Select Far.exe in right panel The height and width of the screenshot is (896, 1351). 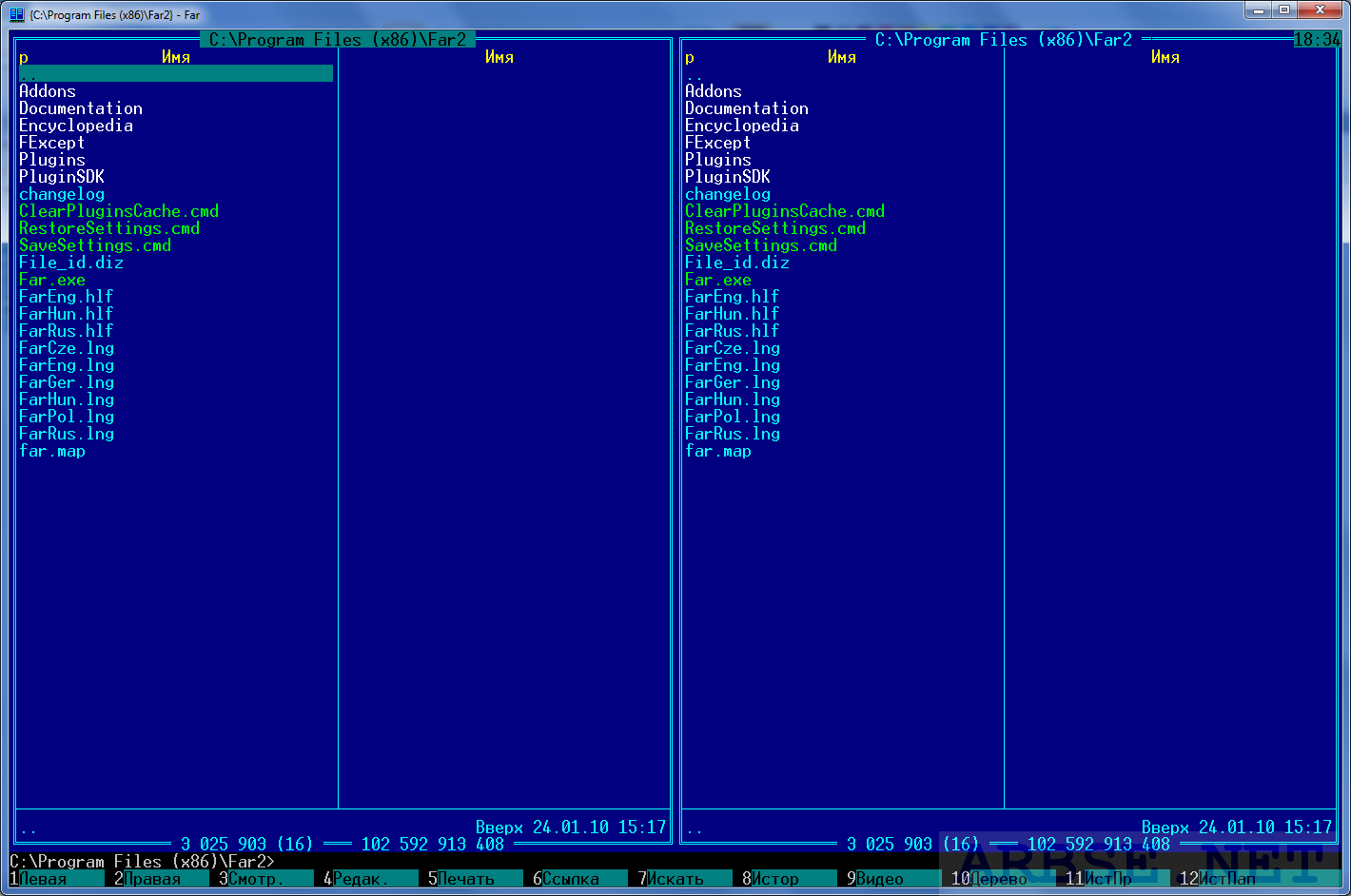(718, 280)
